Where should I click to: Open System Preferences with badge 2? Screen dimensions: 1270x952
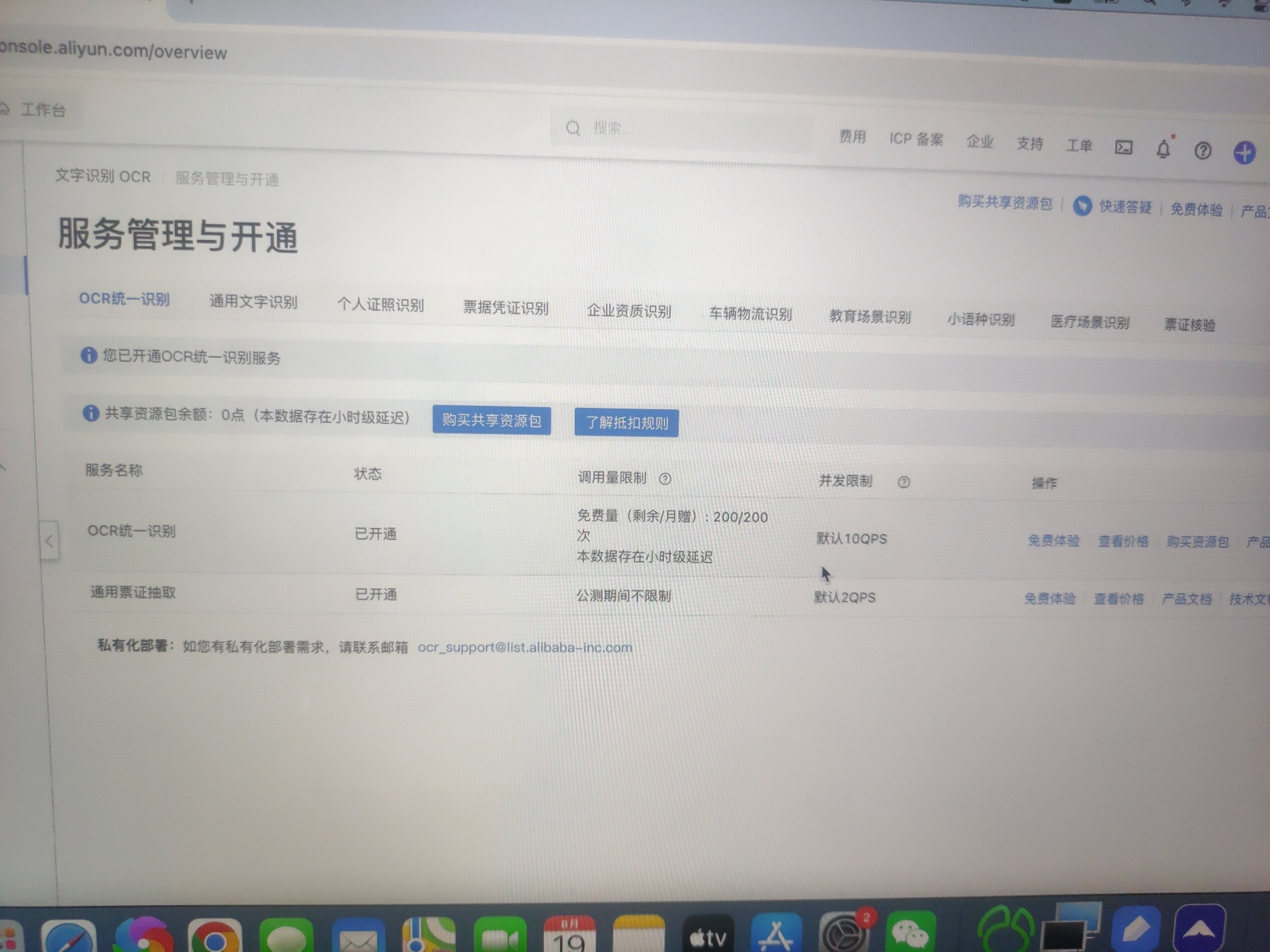[x=845, y=932]
